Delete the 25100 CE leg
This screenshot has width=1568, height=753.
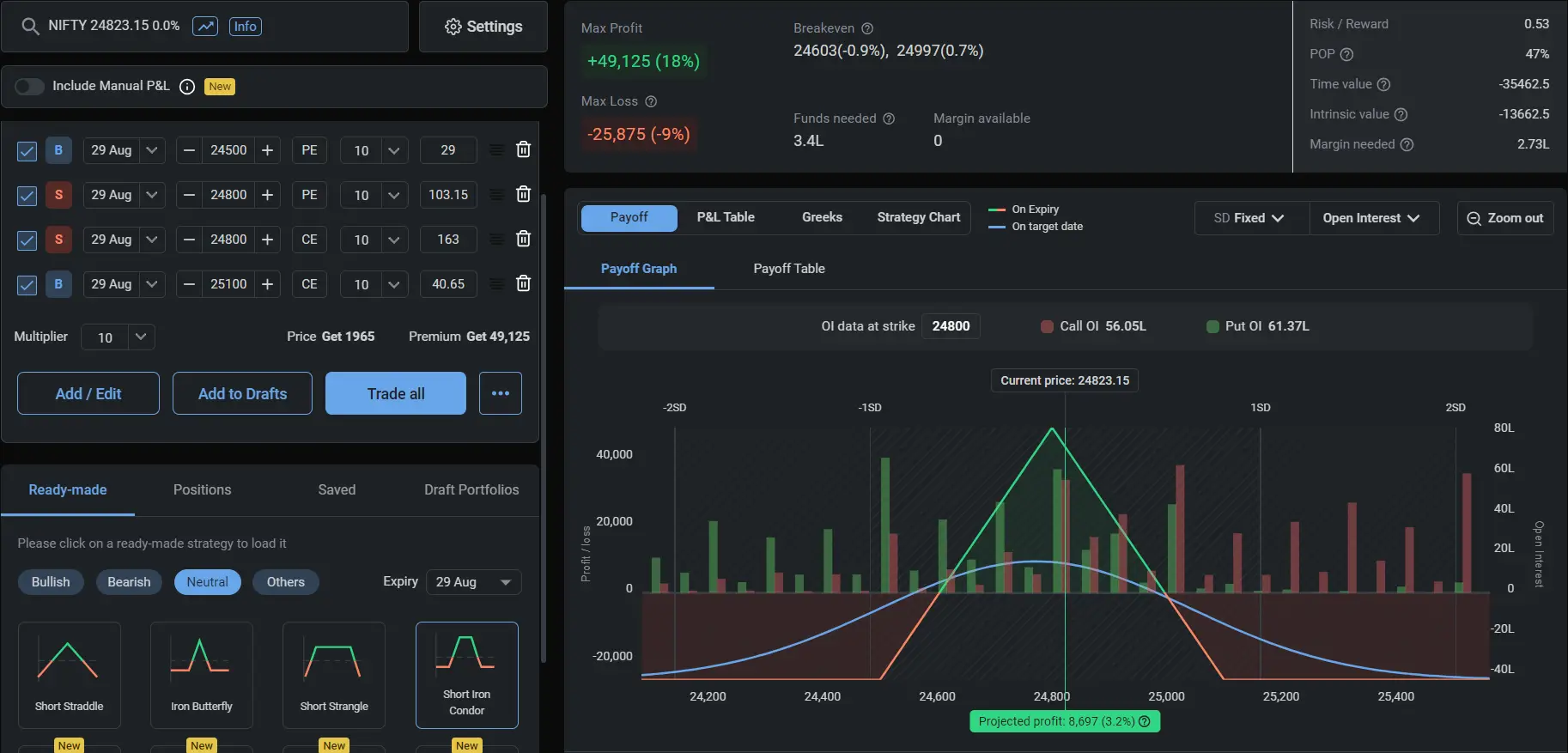pos(523,283)
